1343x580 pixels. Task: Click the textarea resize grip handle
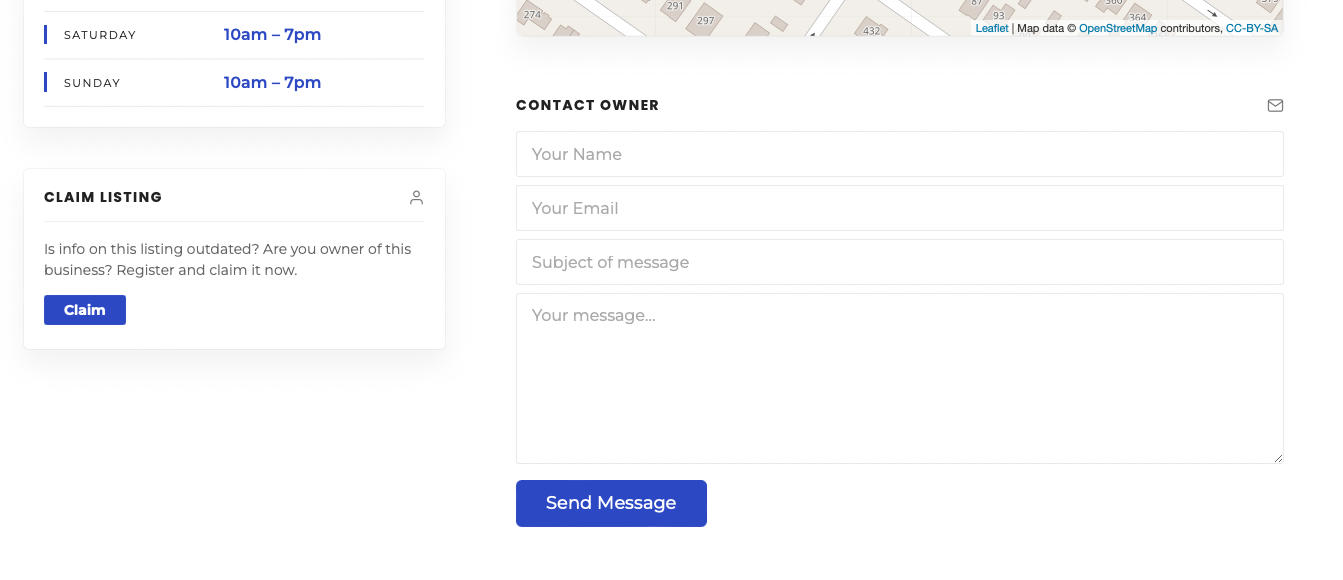pos(1277,457)
